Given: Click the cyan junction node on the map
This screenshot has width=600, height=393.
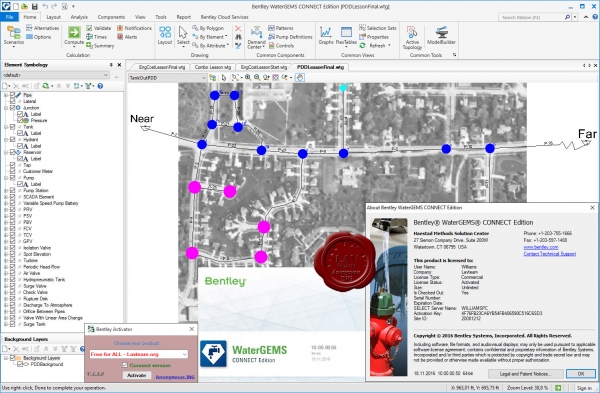Looking at the screenshot, I should click(x=343, y=88).
